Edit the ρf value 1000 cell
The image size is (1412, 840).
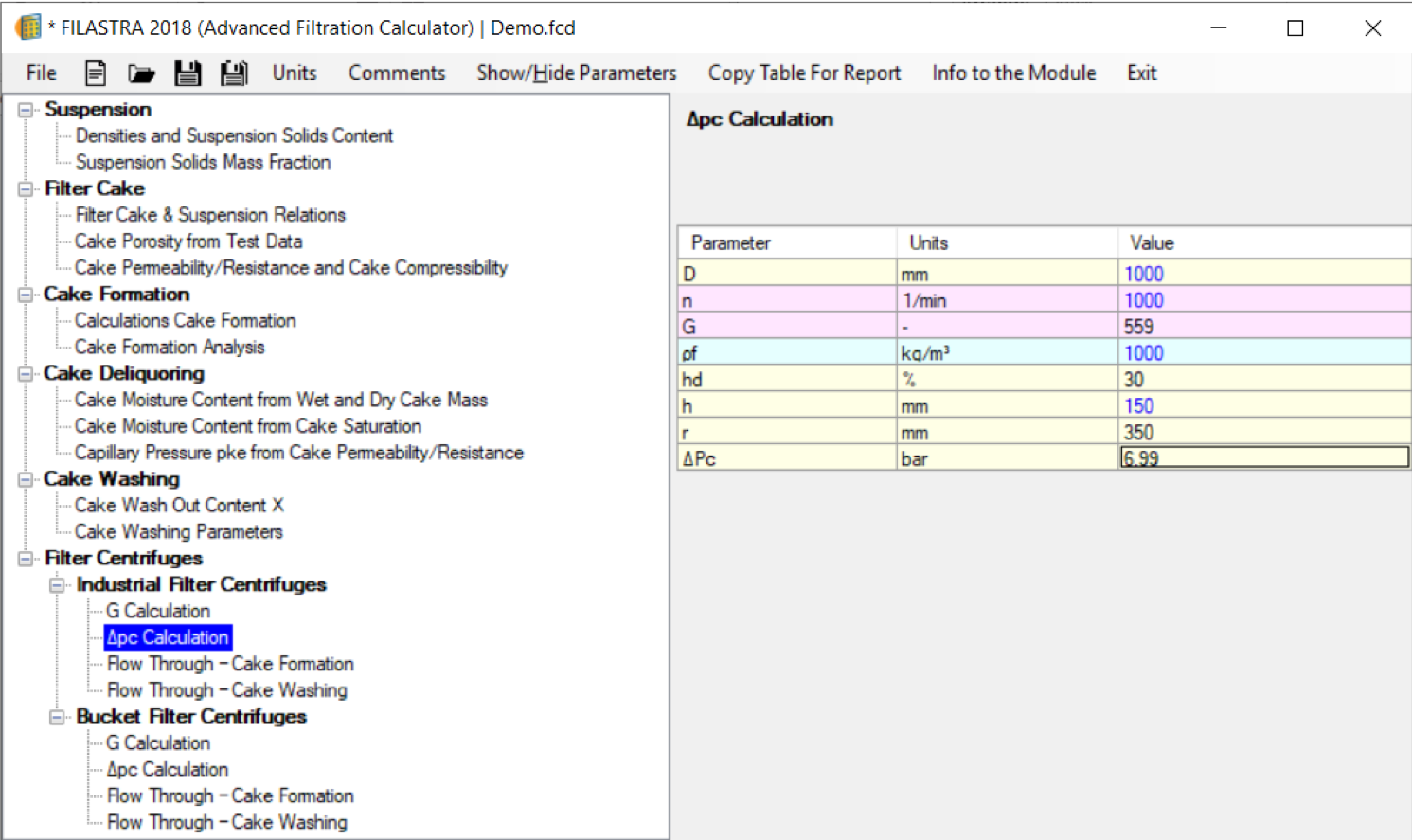click(x=1263, y=353)
